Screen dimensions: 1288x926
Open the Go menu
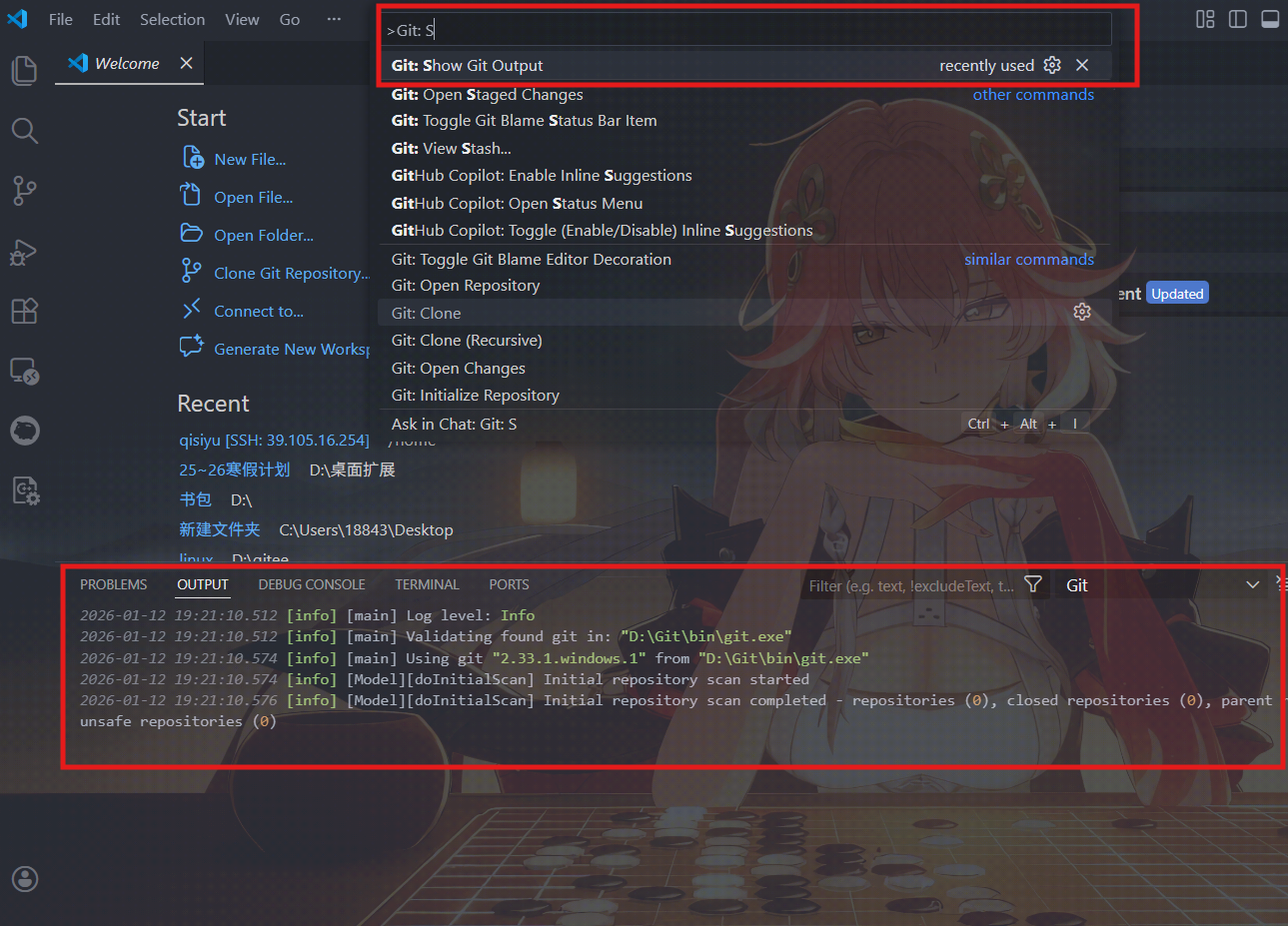pos(290,19)
